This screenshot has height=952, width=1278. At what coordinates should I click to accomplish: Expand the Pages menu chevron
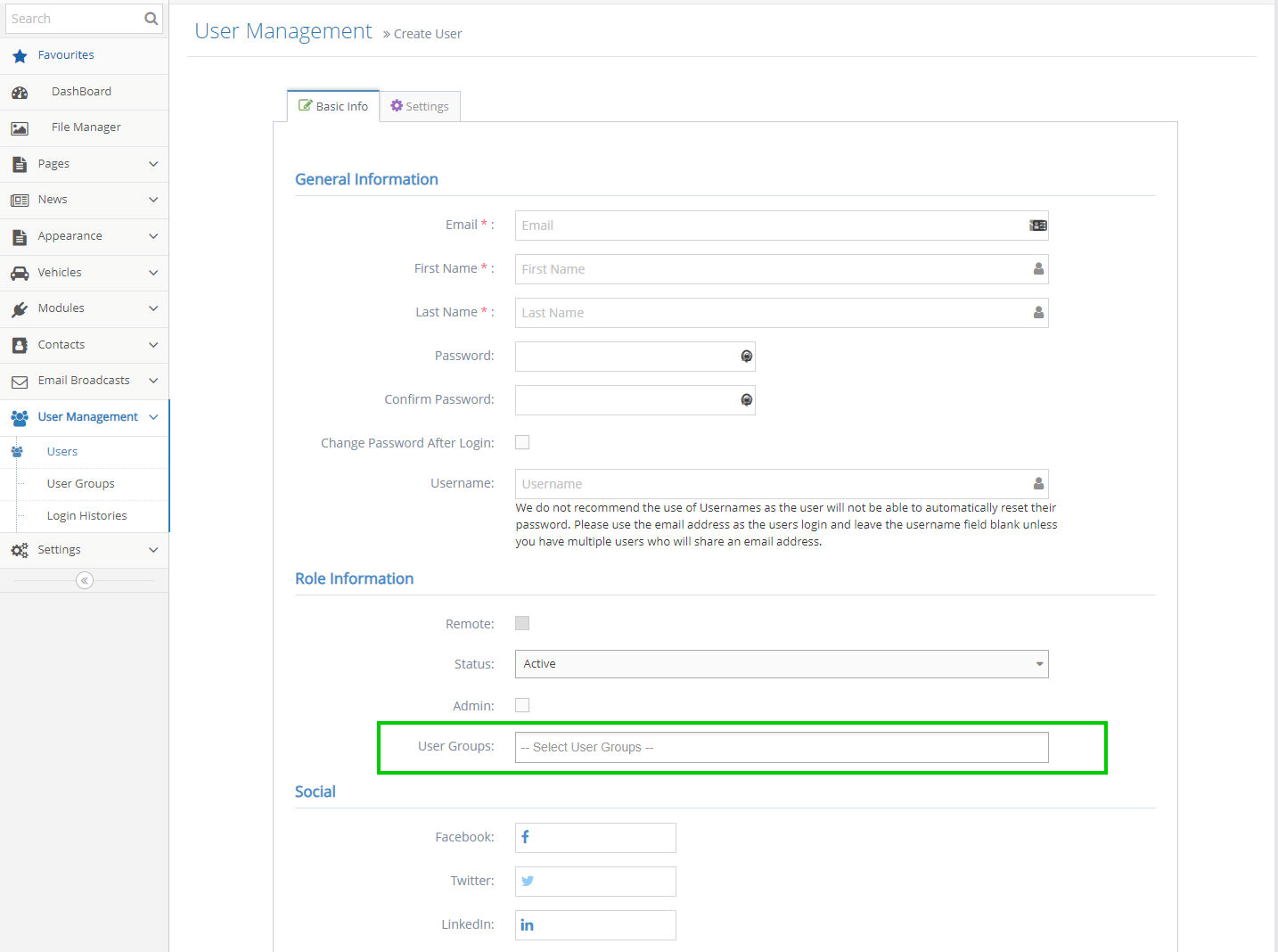(153, 164)
